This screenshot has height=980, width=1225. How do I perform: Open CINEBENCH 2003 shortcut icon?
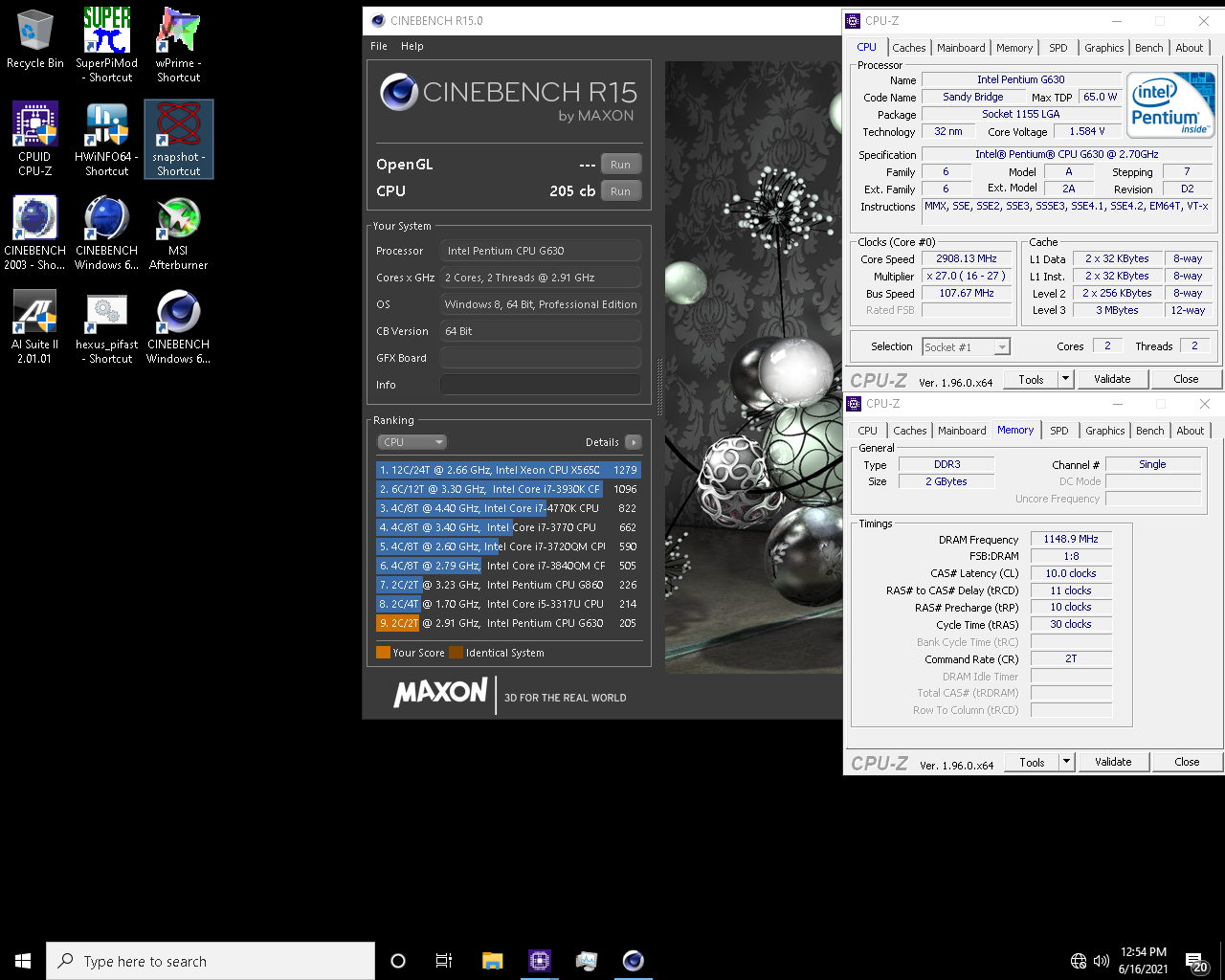point(34,233)
